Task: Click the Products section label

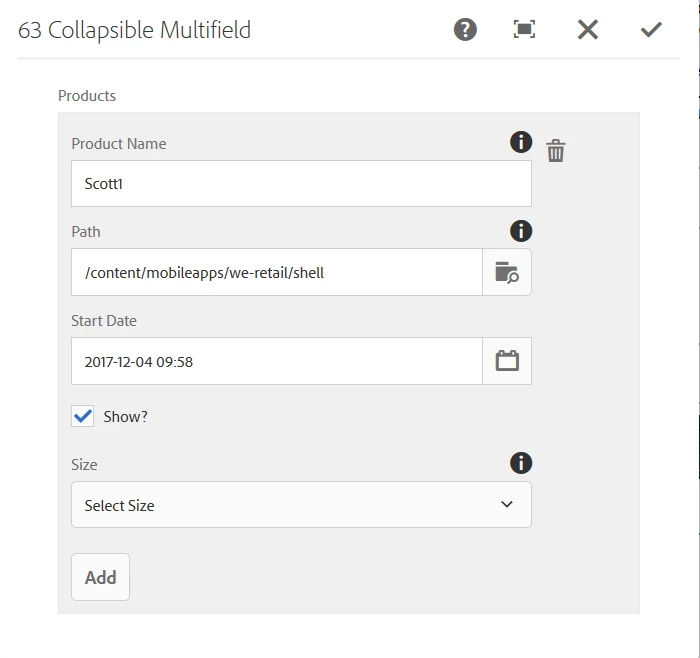Action: (87, 96)
